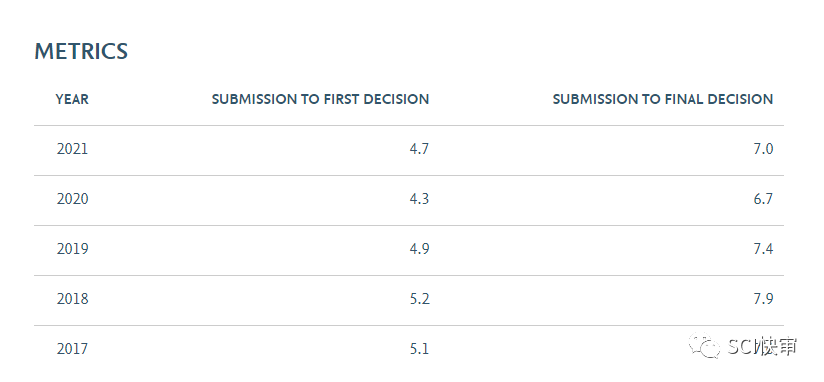Image resolution: width=824 pixels, height=382 pixels.
Task: Click the SCI快审 watermark text
Action: (763, 346)
